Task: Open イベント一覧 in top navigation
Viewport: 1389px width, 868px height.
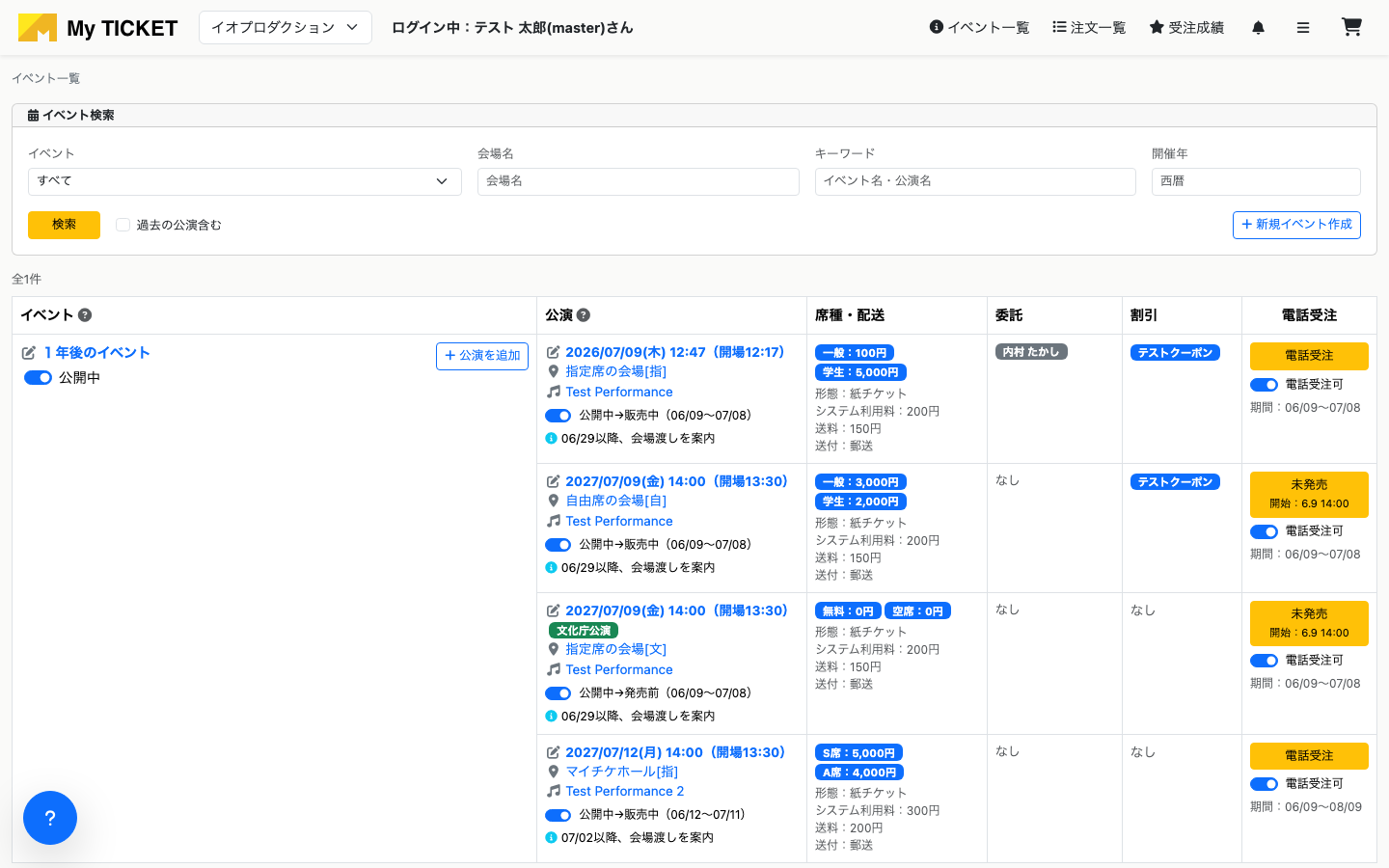Action: pyautogui.click(x=979, y=28)
